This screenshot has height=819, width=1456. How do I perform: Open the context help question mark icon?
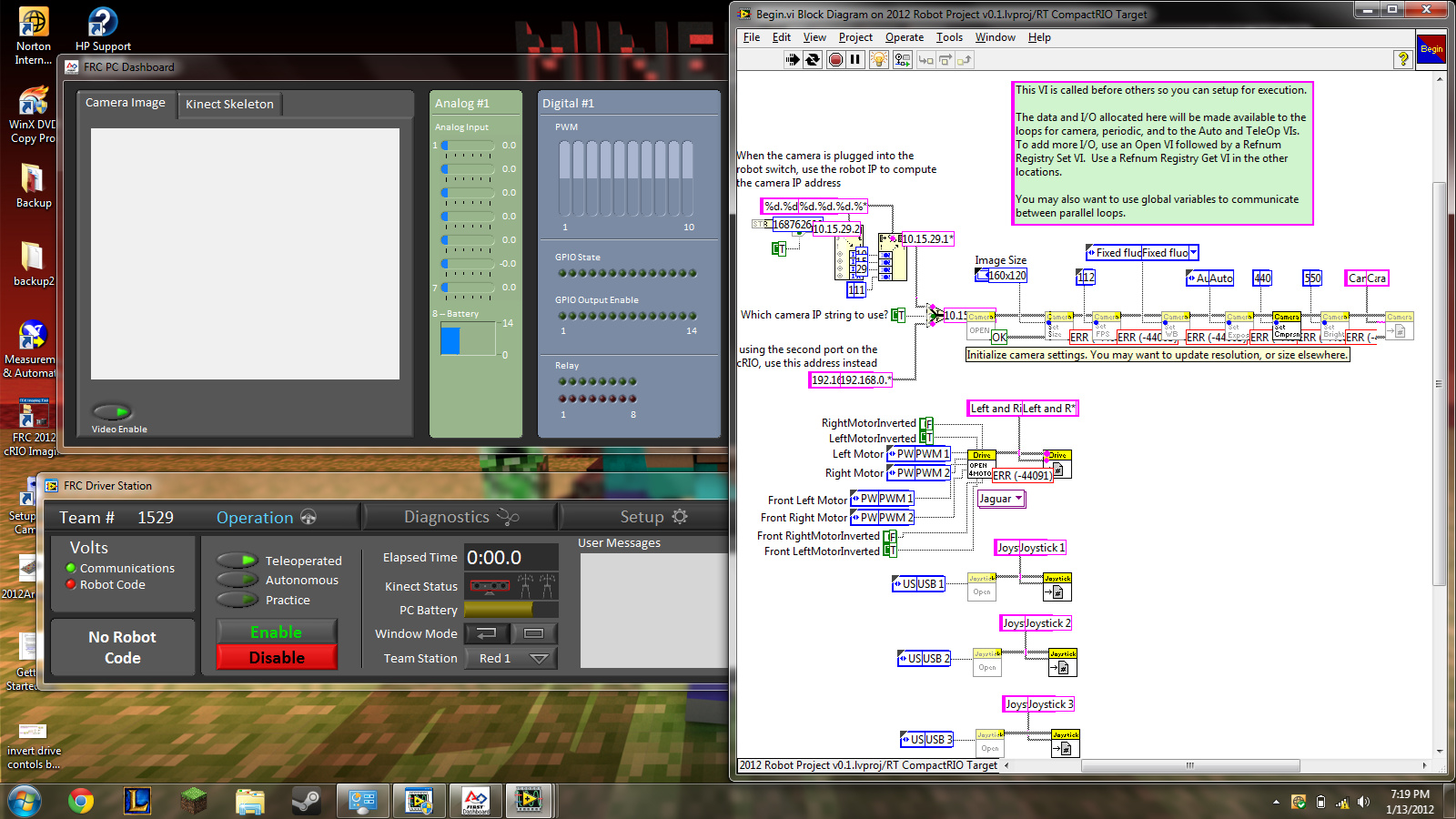[x=1403, y=59]
